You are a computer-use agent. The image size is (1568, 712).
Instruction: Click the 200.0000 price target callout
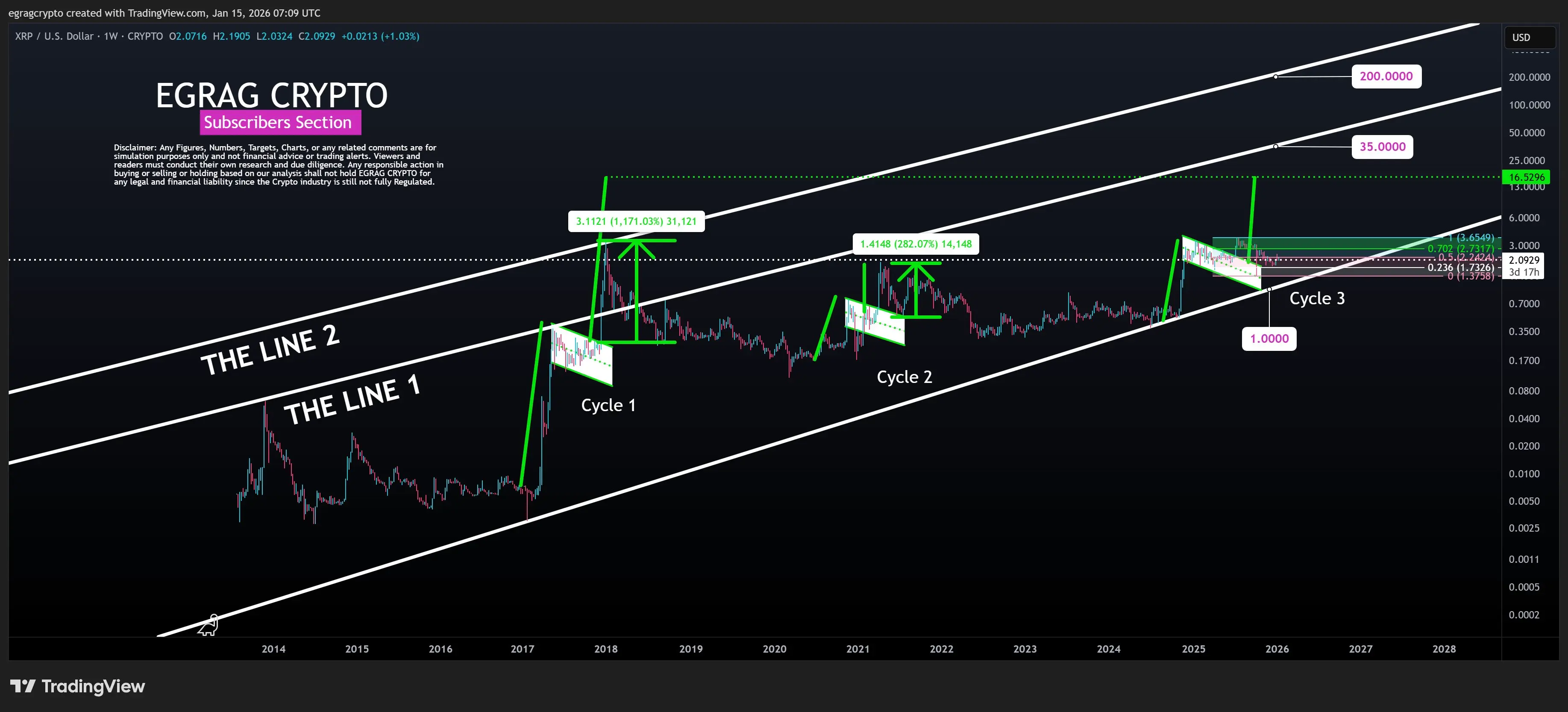1386,76
